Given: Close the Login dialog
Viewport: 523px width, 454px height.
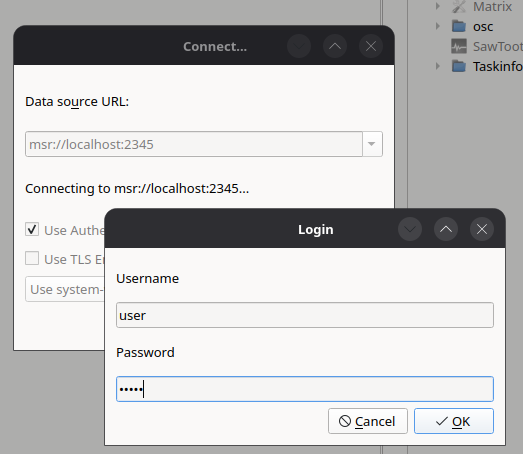Looking at the screenshot, I should (482, 229).
